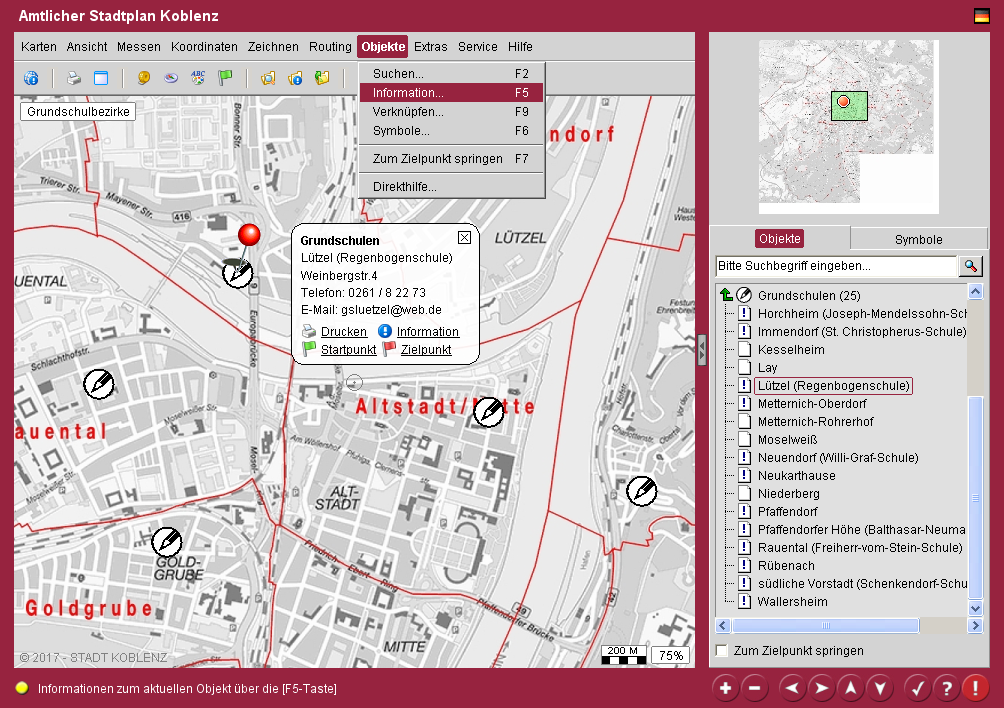
Task: Collapse the side panel with the splitter handle
Action: coord(701,350)
